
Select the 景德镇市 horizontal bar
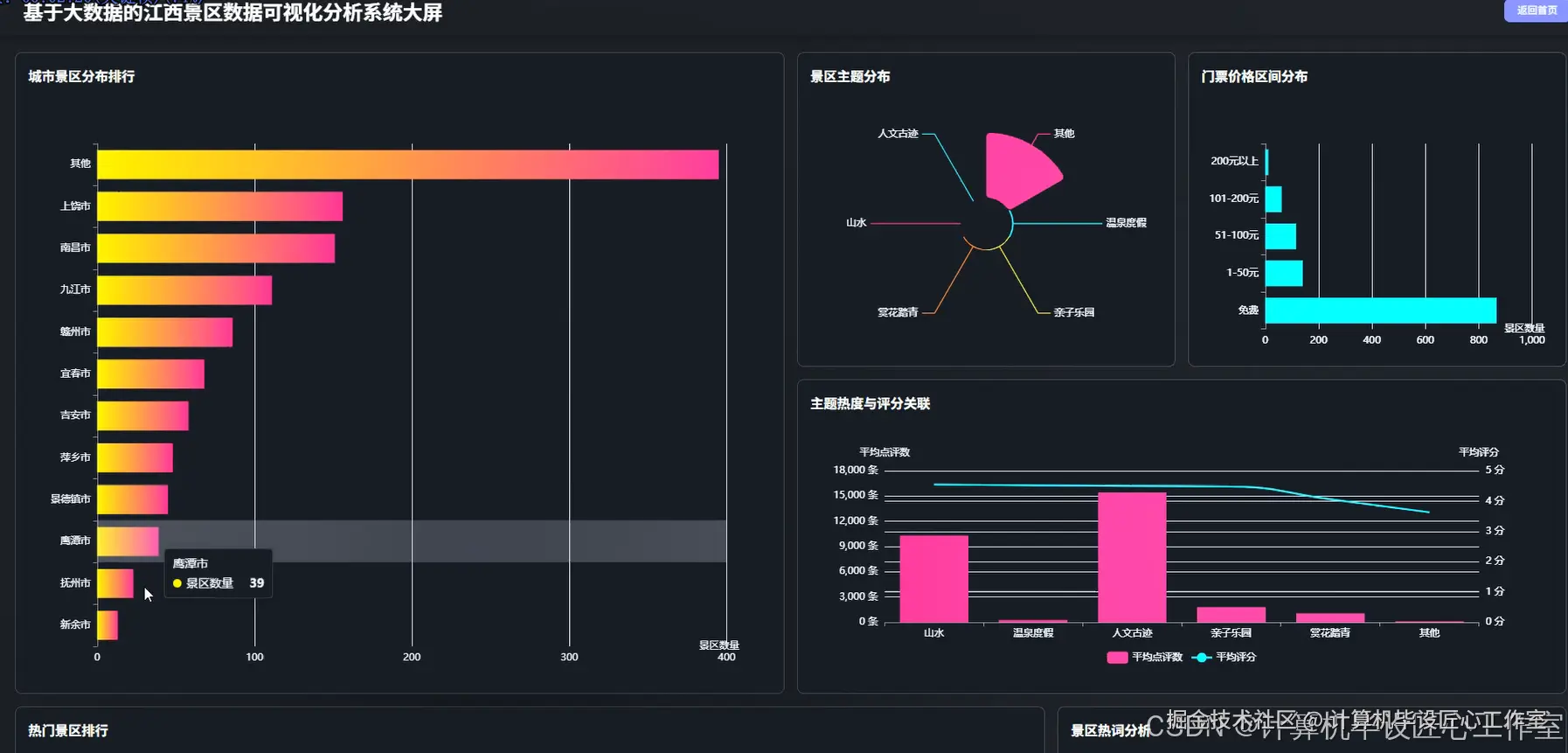click(132, 499)
